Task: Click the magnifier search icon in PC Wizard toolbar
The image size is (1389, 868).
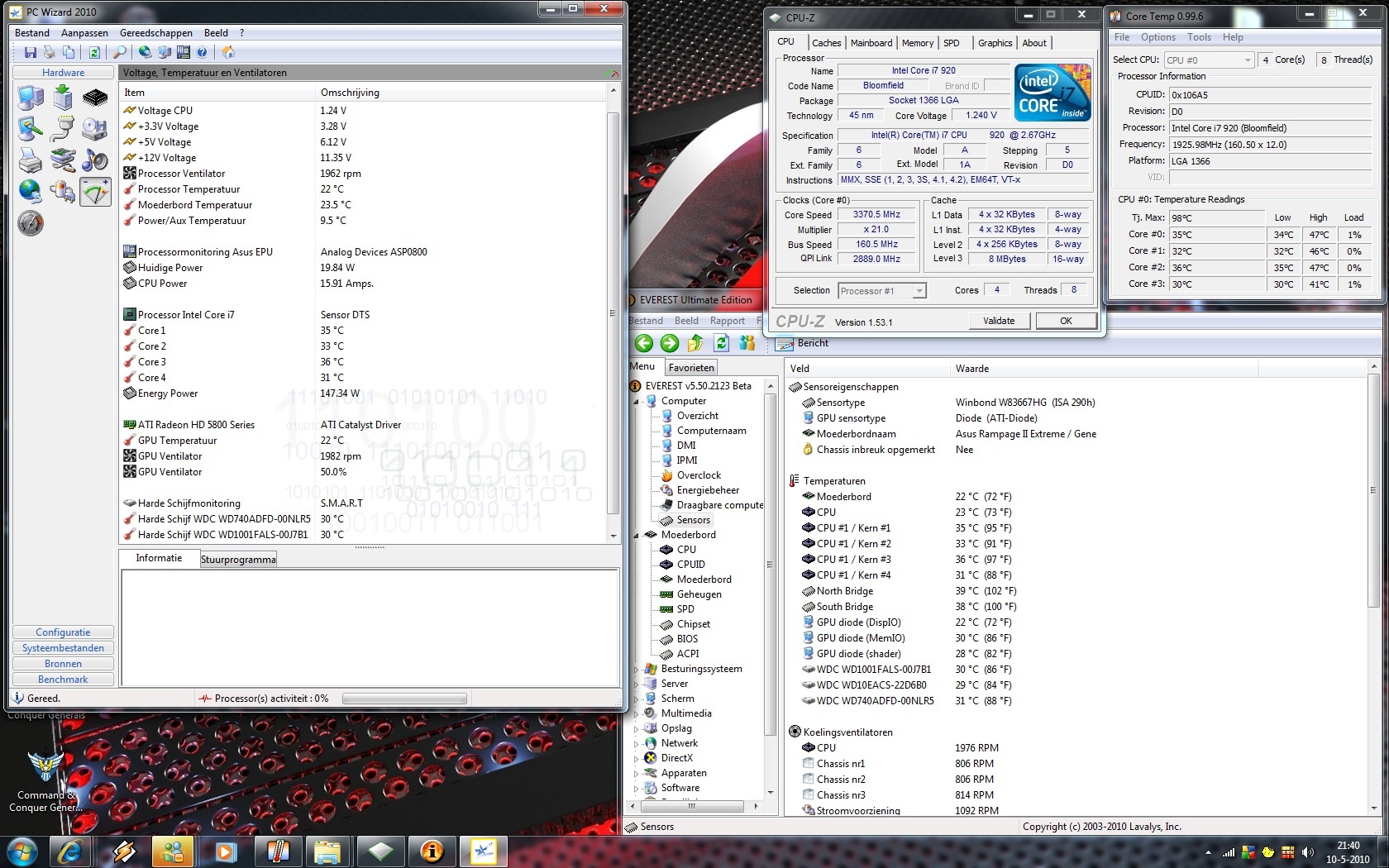Action: pyautogui.click(x=120, y=52)
